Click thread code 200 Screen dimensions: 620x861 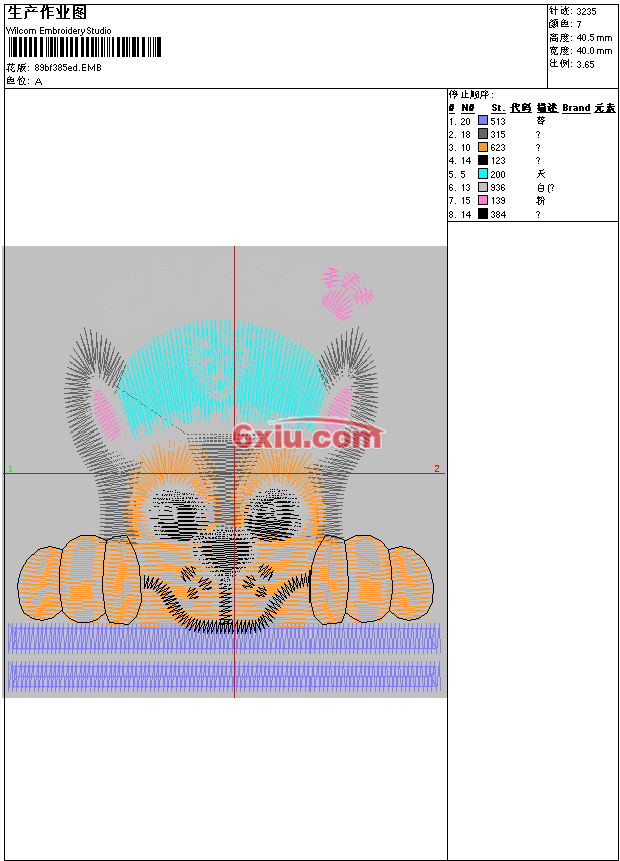[x=498, y=175]
